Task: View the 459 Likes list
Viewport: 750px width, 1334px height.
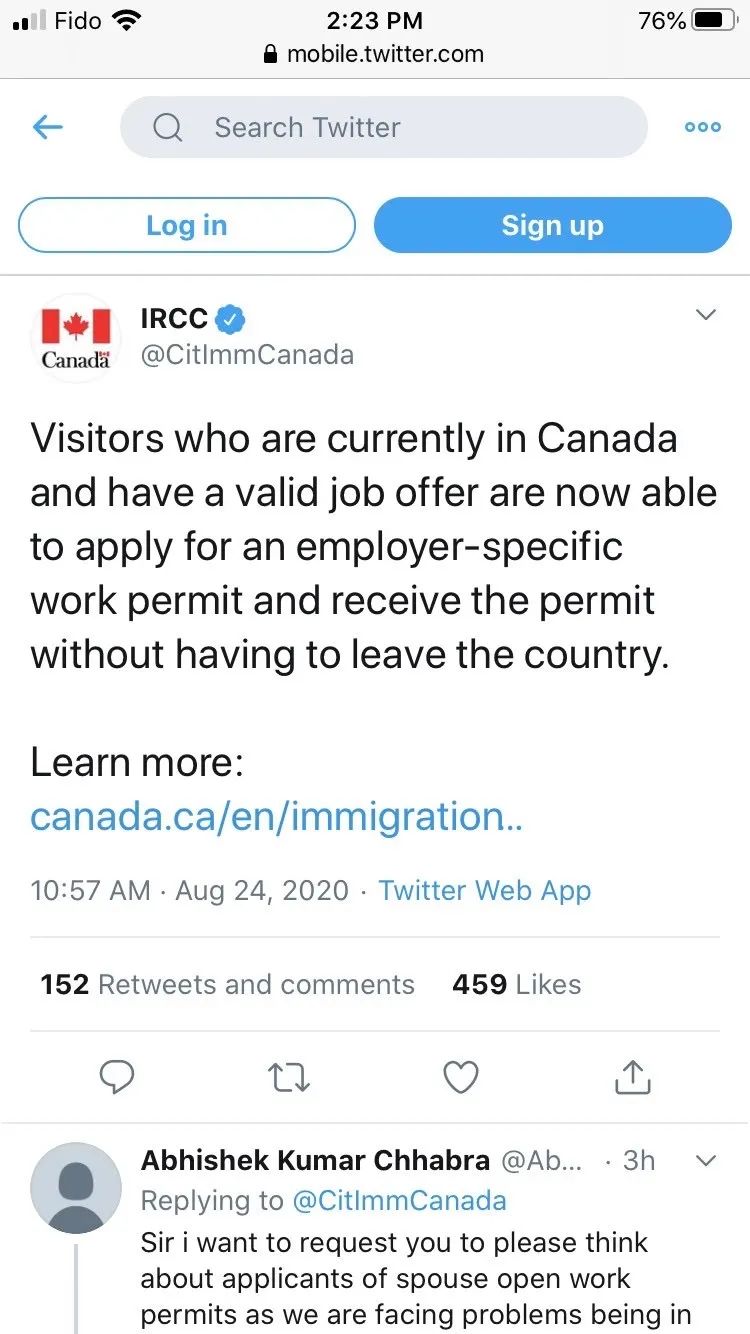Action: (x=516, y=984)
